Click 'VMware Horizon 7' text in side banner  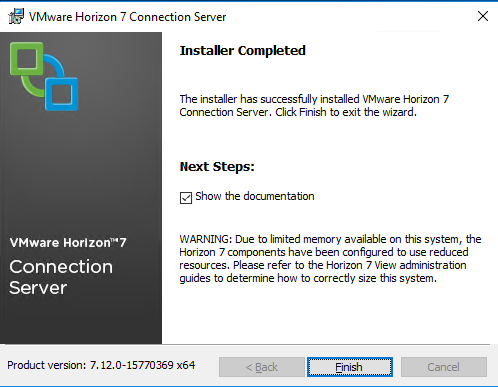[x=68, y=242]
